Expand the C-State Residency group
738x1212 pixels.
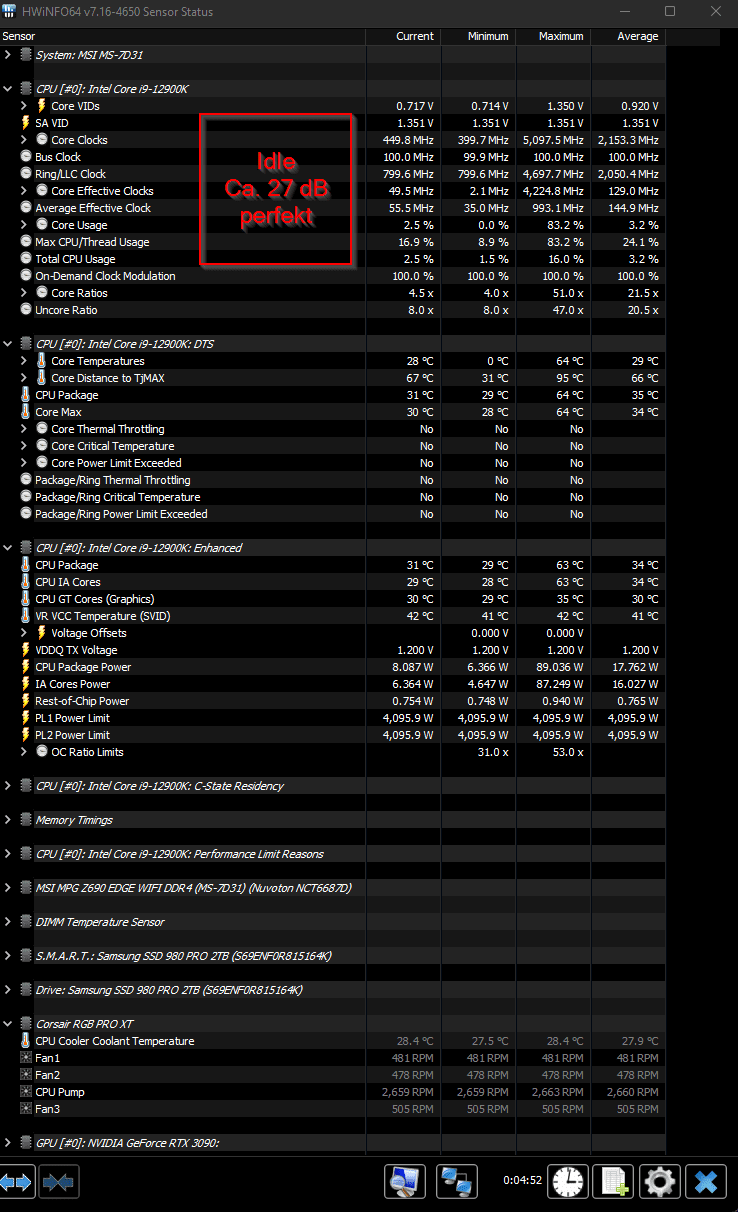(8, 786)
